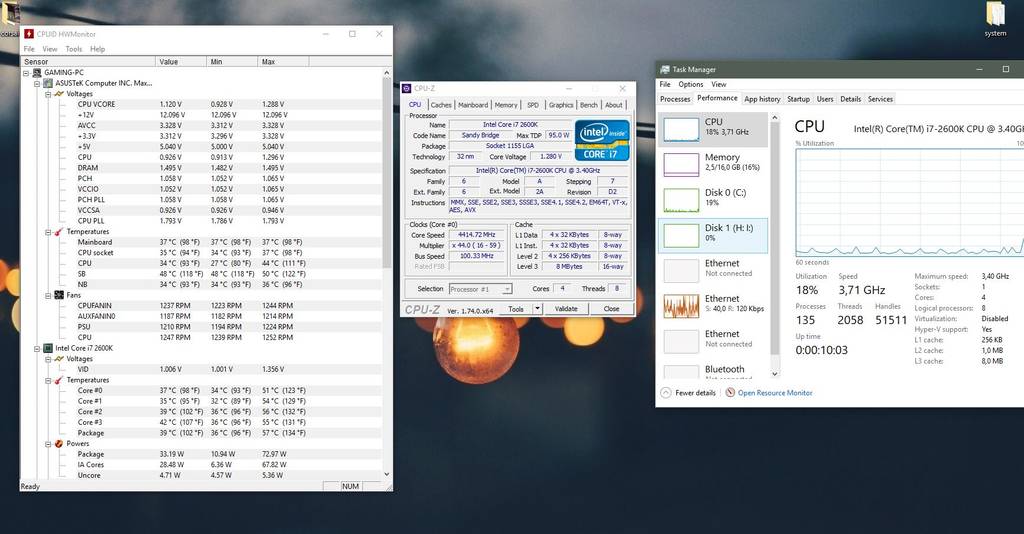Click the GAMING-PC computer icon in HWMonitor
This screenshot has height=534, width=1024.
pos(37,72)
